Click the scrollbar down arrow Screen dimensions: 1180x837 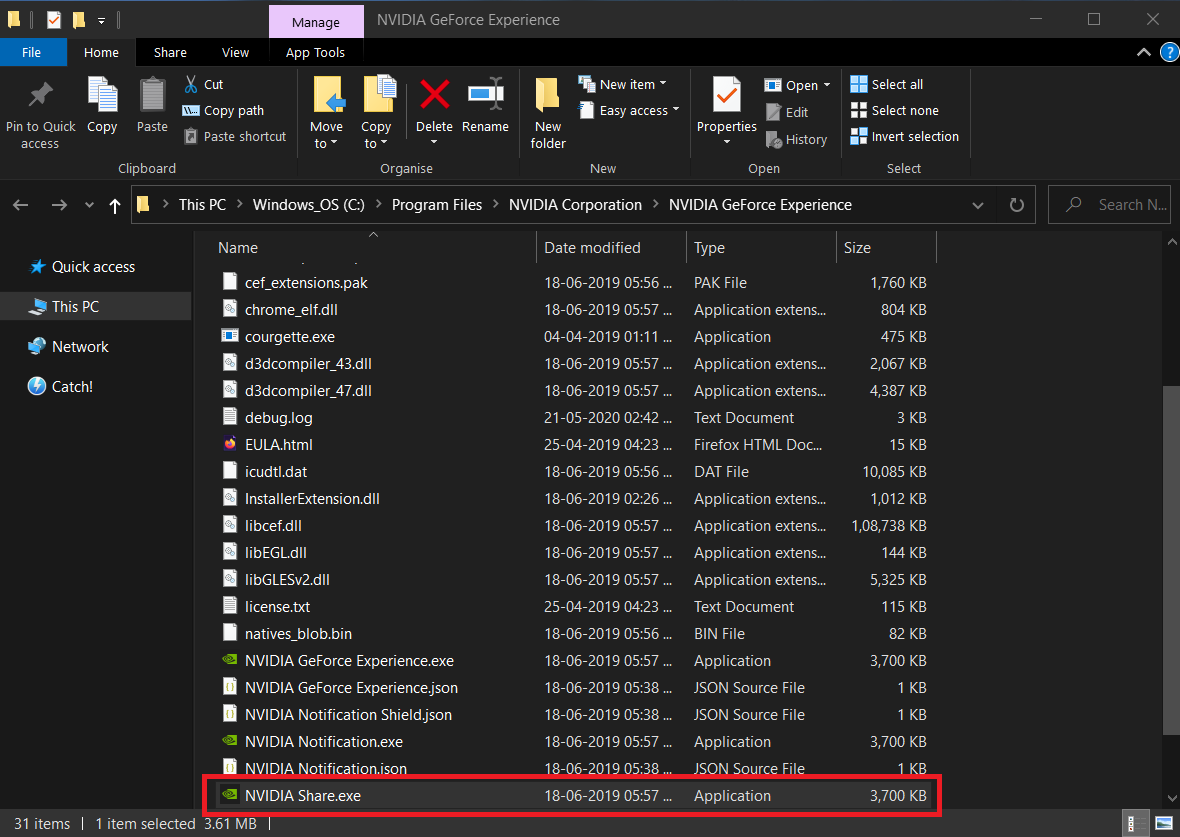[1172, 799]
